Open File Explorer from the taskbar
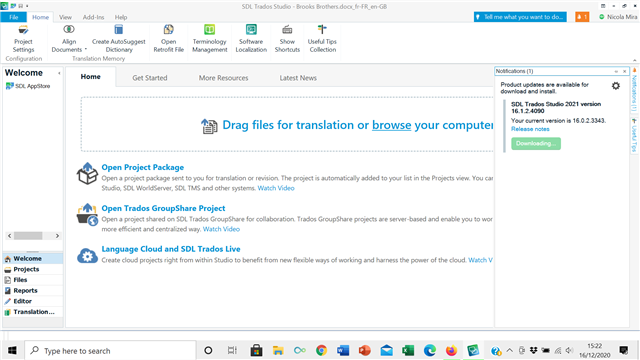The height and width of the screenshot is (360, 640). (278, 350)
